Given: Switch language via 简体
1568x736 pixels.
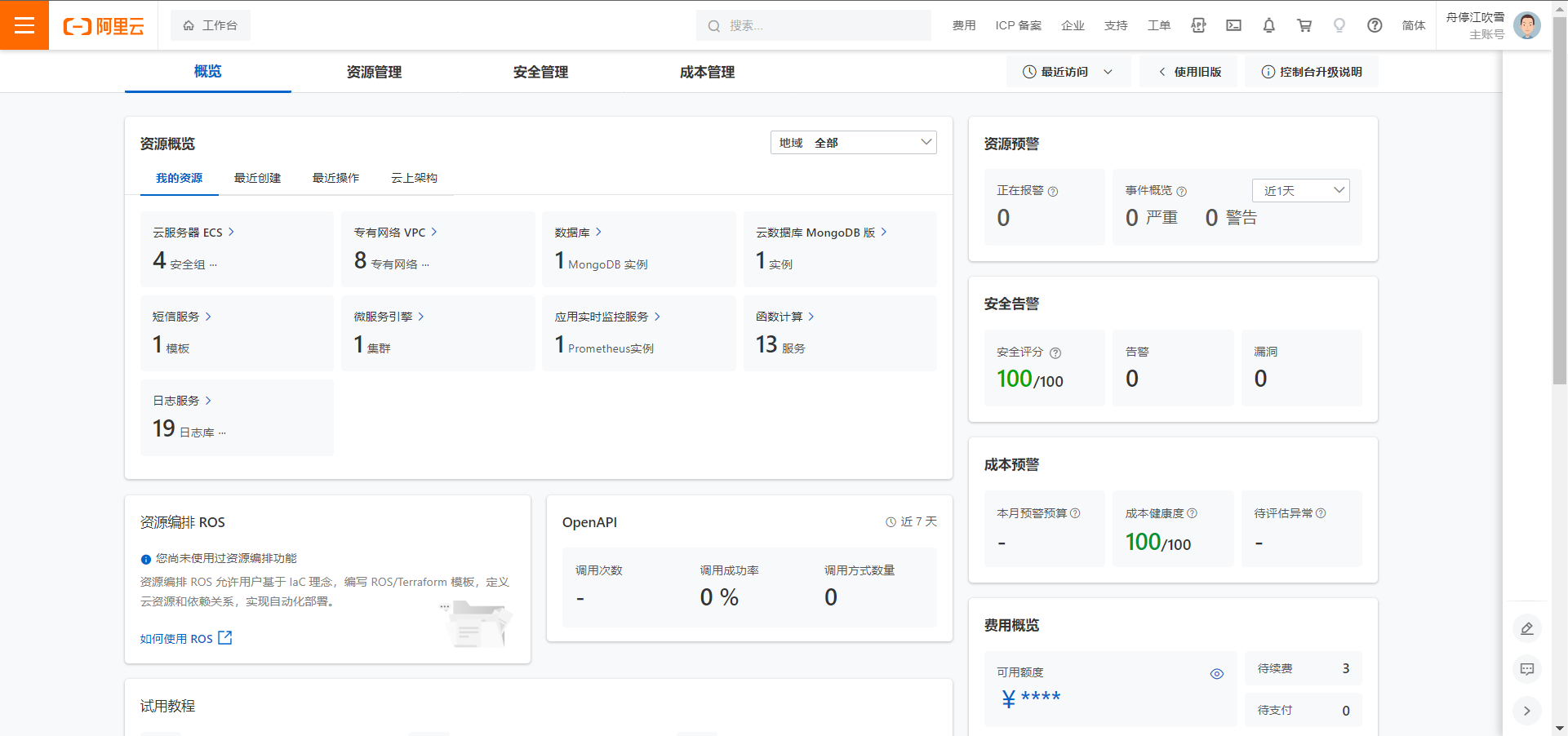Looking at the screenshot, I should coord(1414,25).
